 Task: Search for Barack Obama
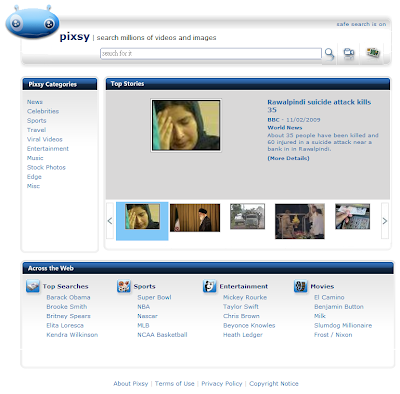(68, 297)
